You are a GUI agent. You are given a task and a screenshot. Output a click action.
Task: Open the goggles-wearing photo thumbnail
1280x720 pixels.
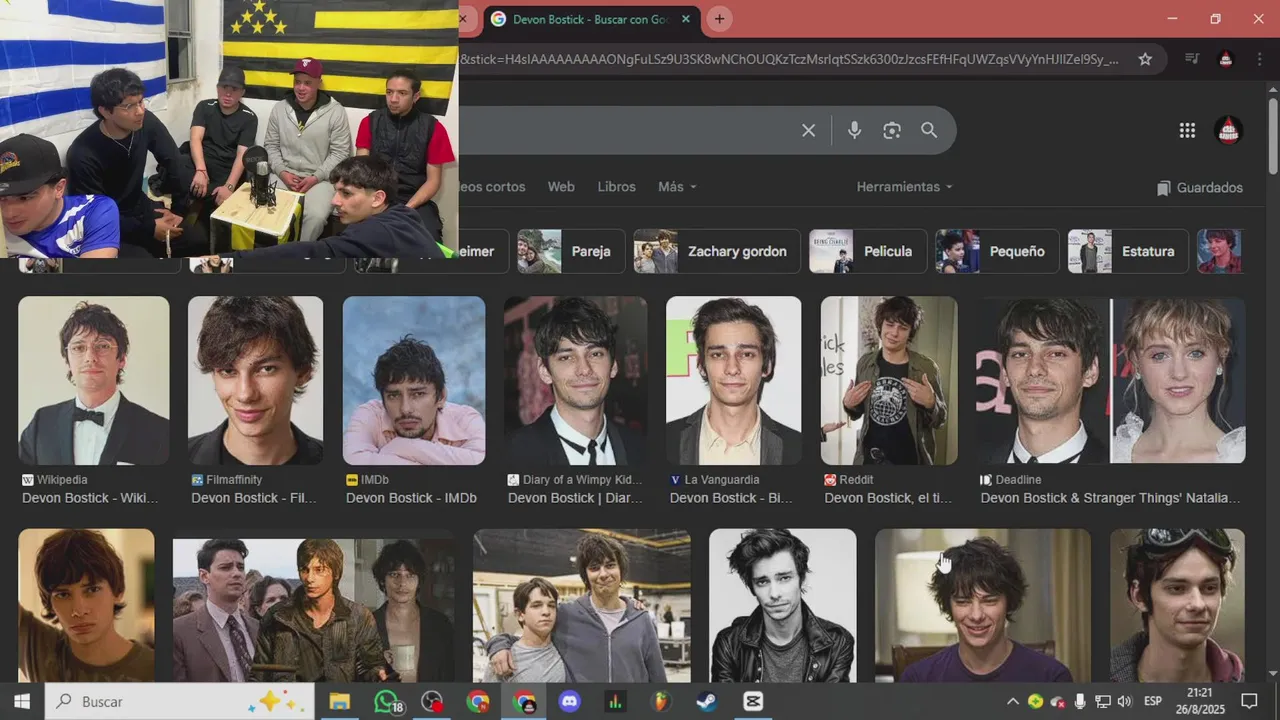pyautogui.click(x=1177, y=605)
